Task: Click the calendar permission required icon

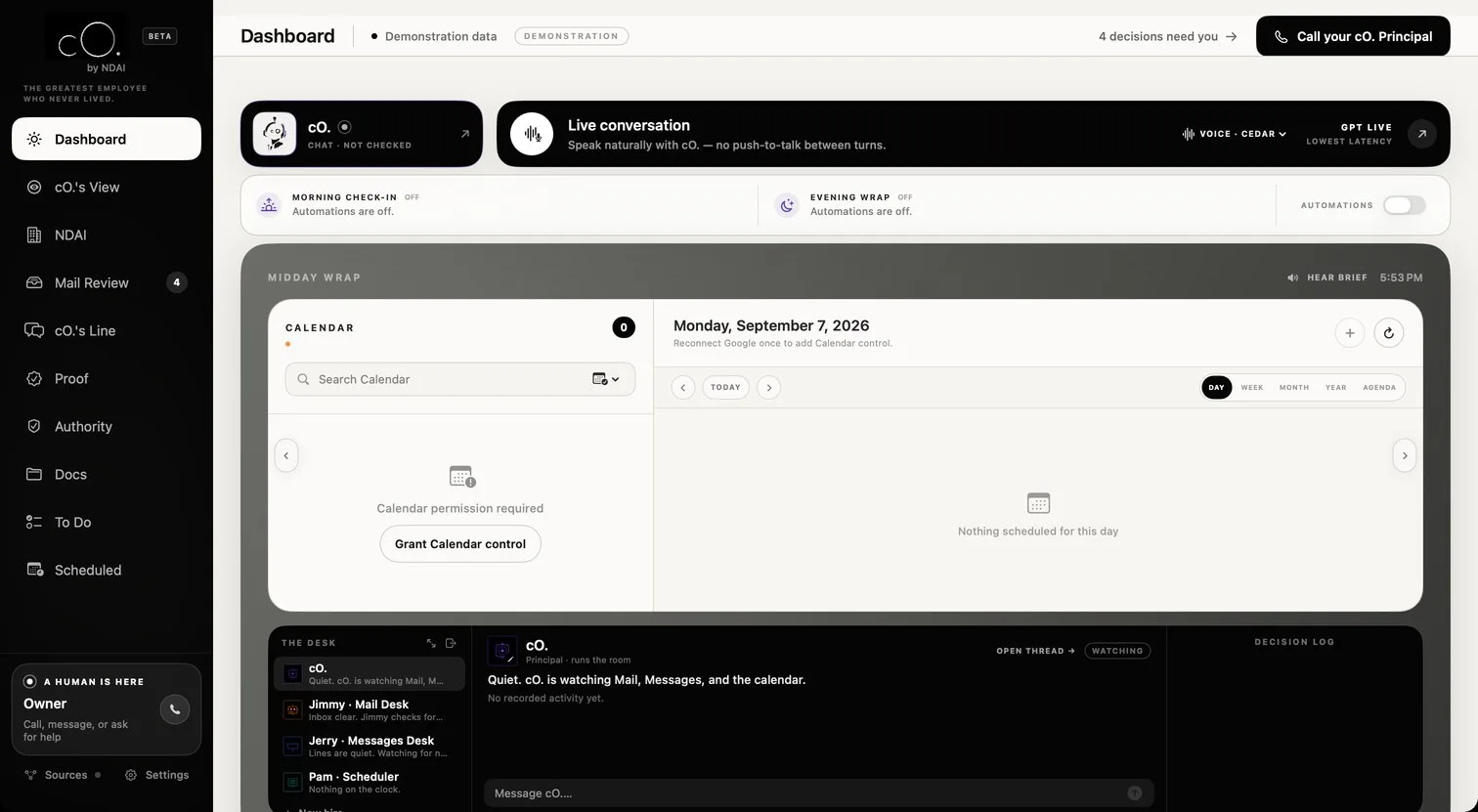Action: pyautogui.click(x=461, y=476)
